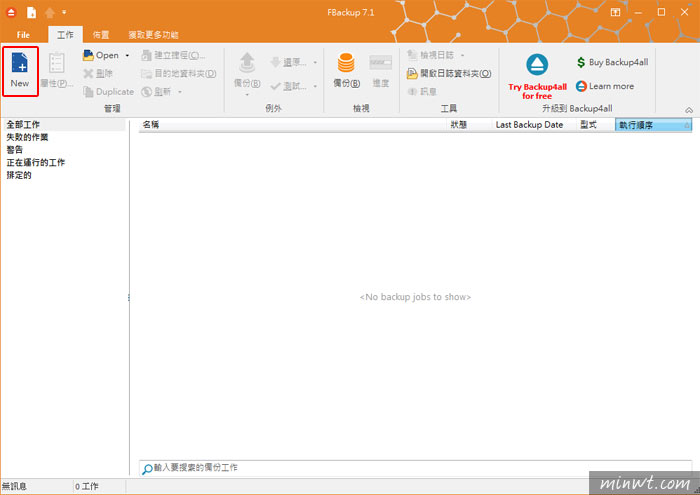The height and width of the screenshot is (495, 700).
Task: Sort by the 狀態 column header
Action: (x=469, y=125)
